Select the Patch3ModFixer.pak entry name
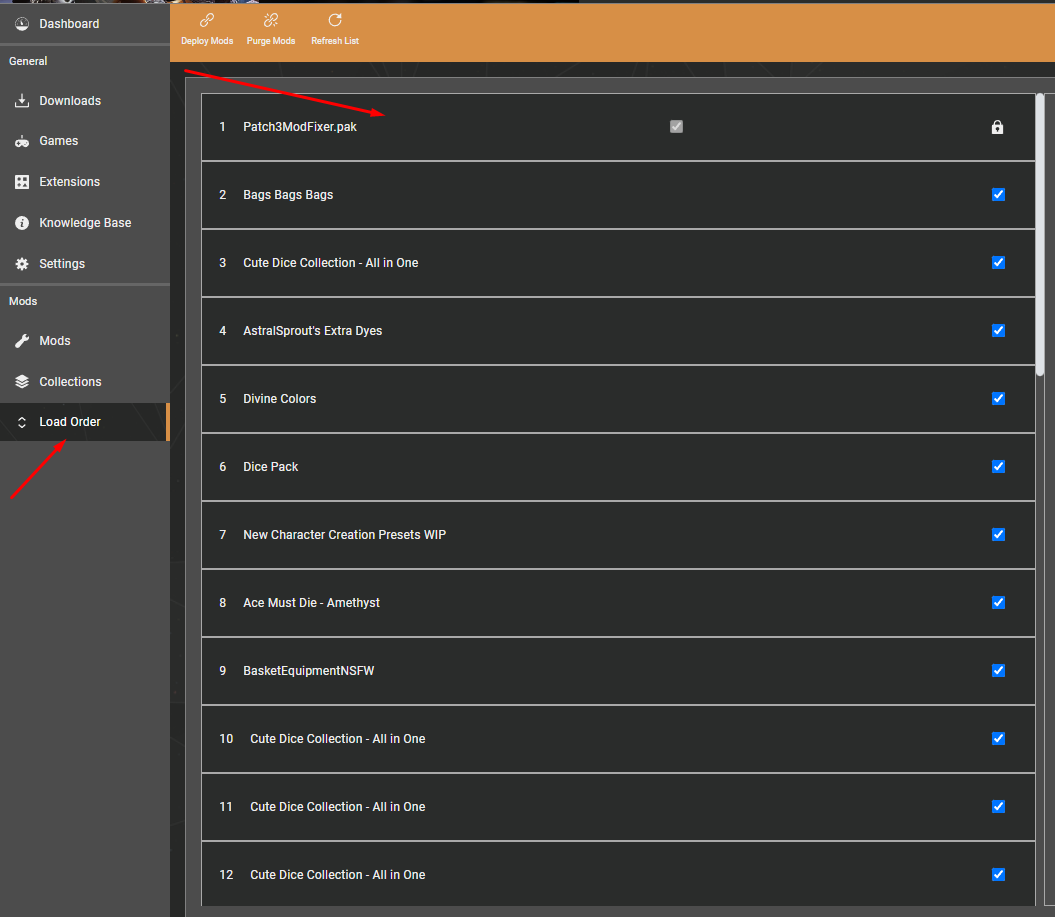Viewport: 1055px width, 917px height. pyautogui.click(x=300, y=126)
